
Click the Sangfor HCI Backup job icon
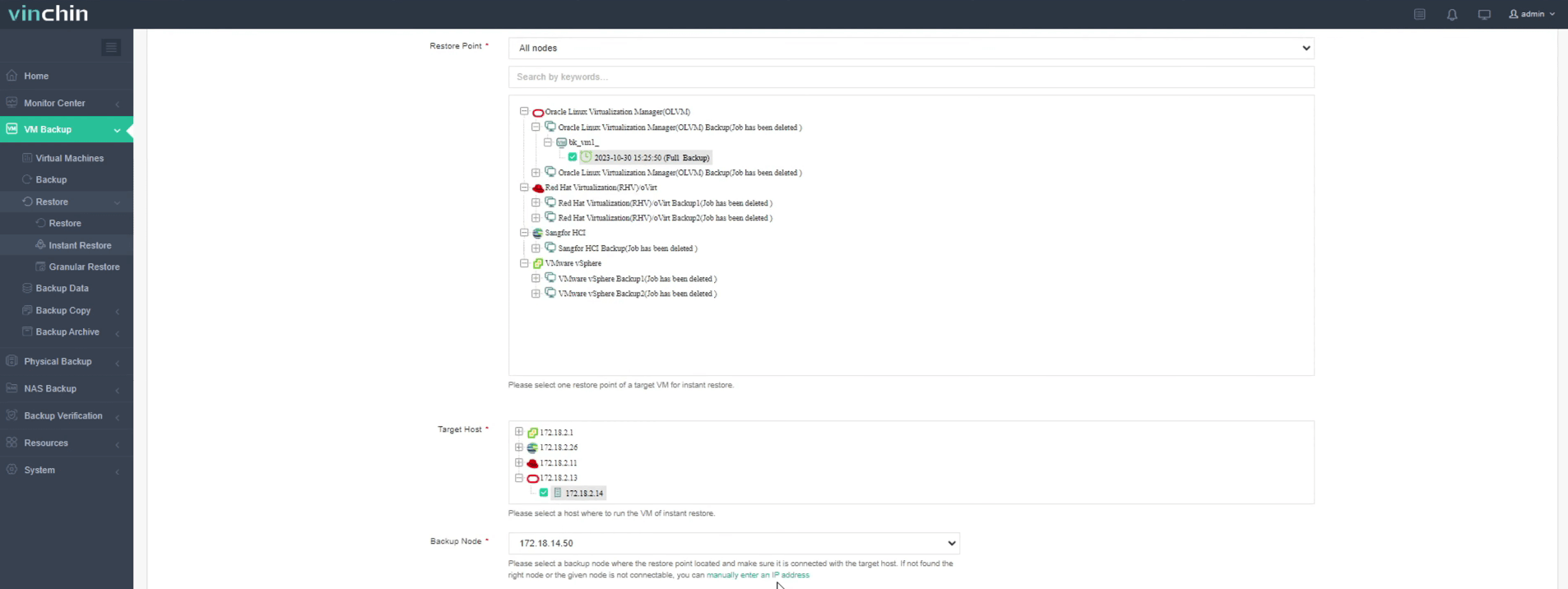click(550, 248)
